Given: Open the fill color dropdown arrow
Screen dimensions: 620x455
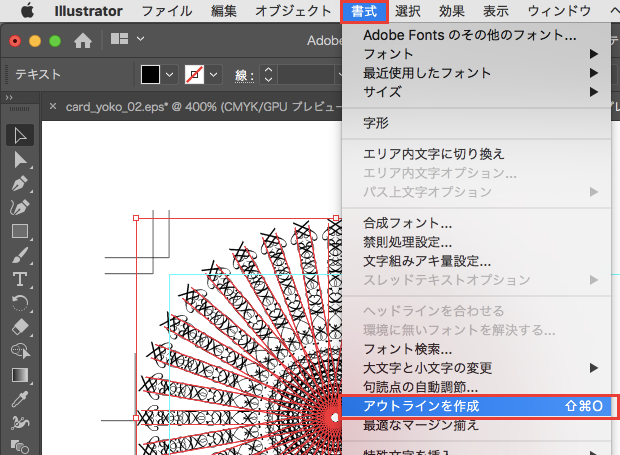Looking at the screenshot, I should pyautogui.click(x=169, y=75).
